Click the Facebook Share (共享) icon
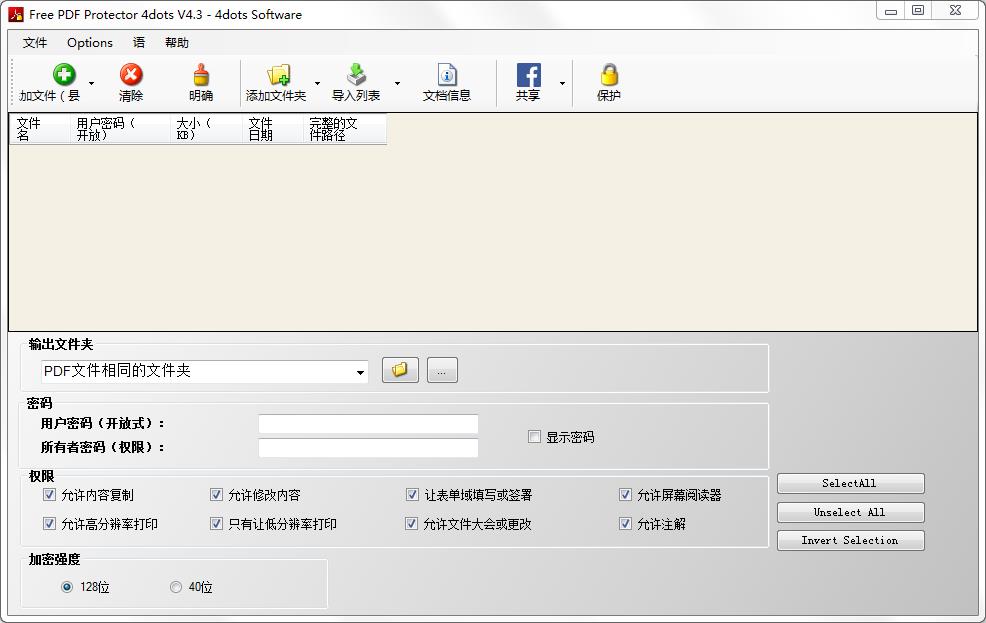Image resolution: width=986 pixels, height=623 pixels. point(528,75)
